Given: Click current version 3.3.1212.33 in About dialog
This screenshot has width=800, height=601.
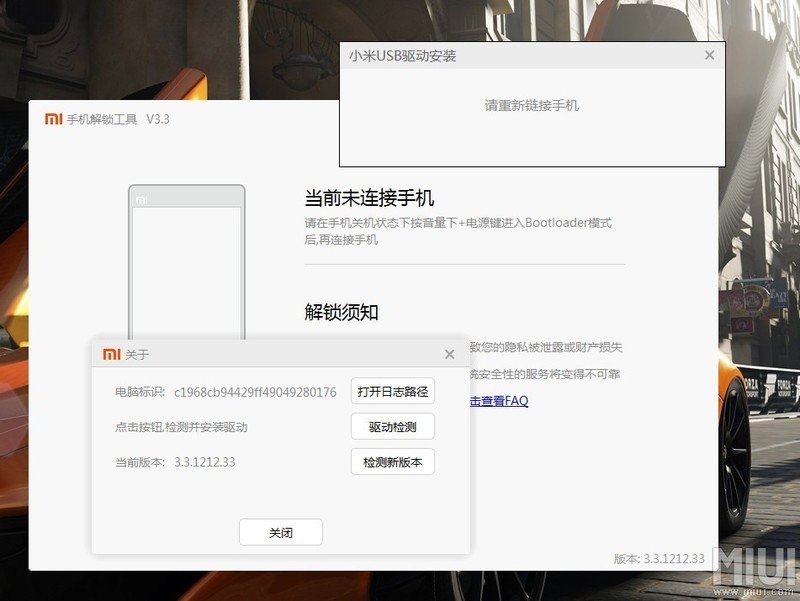Looking at the screenshot, I should (205, 462).
